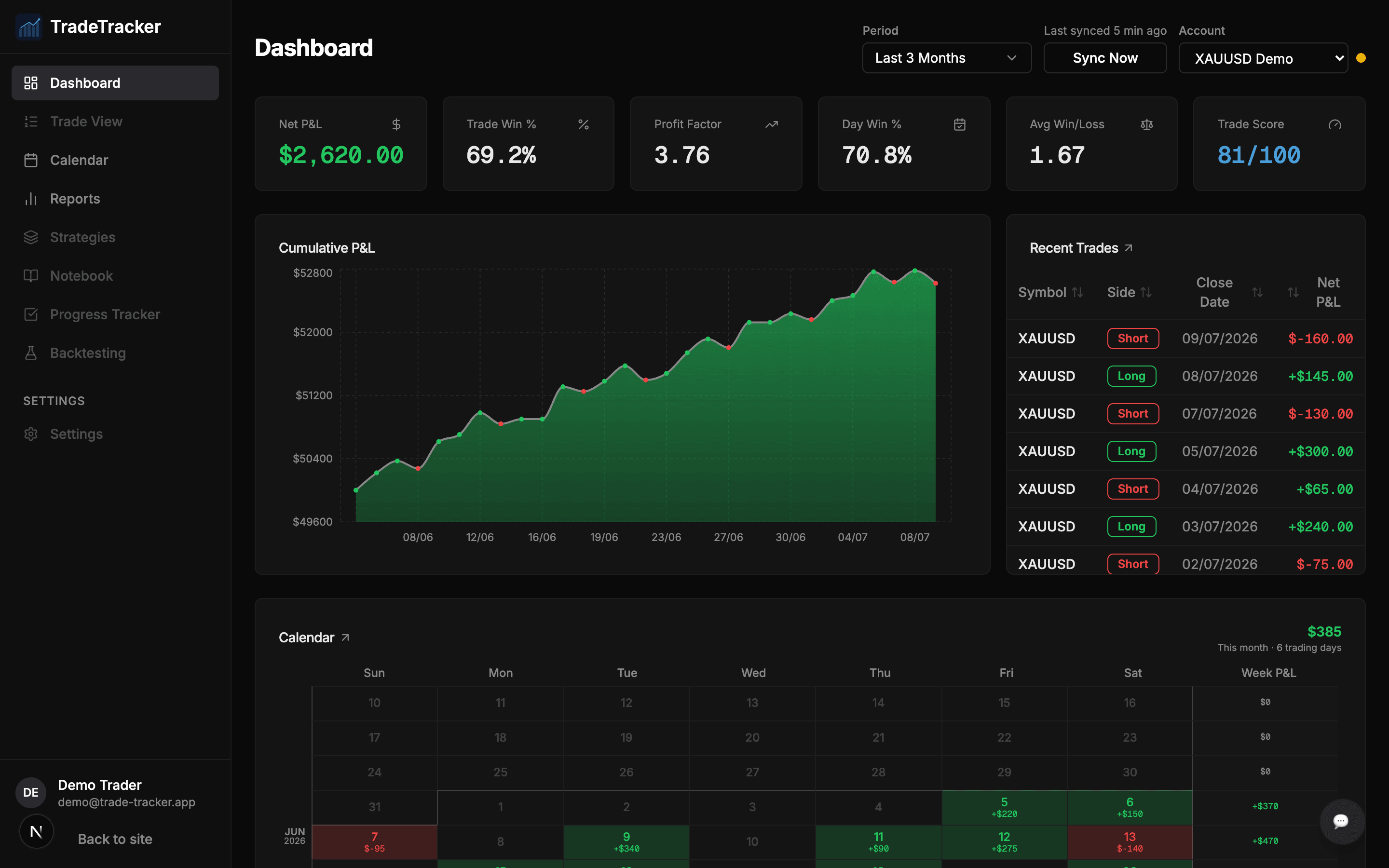The width and height of the screenshot is (1389, 868).
Task: Select calendar day 12 with +$275
Action: tap(1004, 842)
